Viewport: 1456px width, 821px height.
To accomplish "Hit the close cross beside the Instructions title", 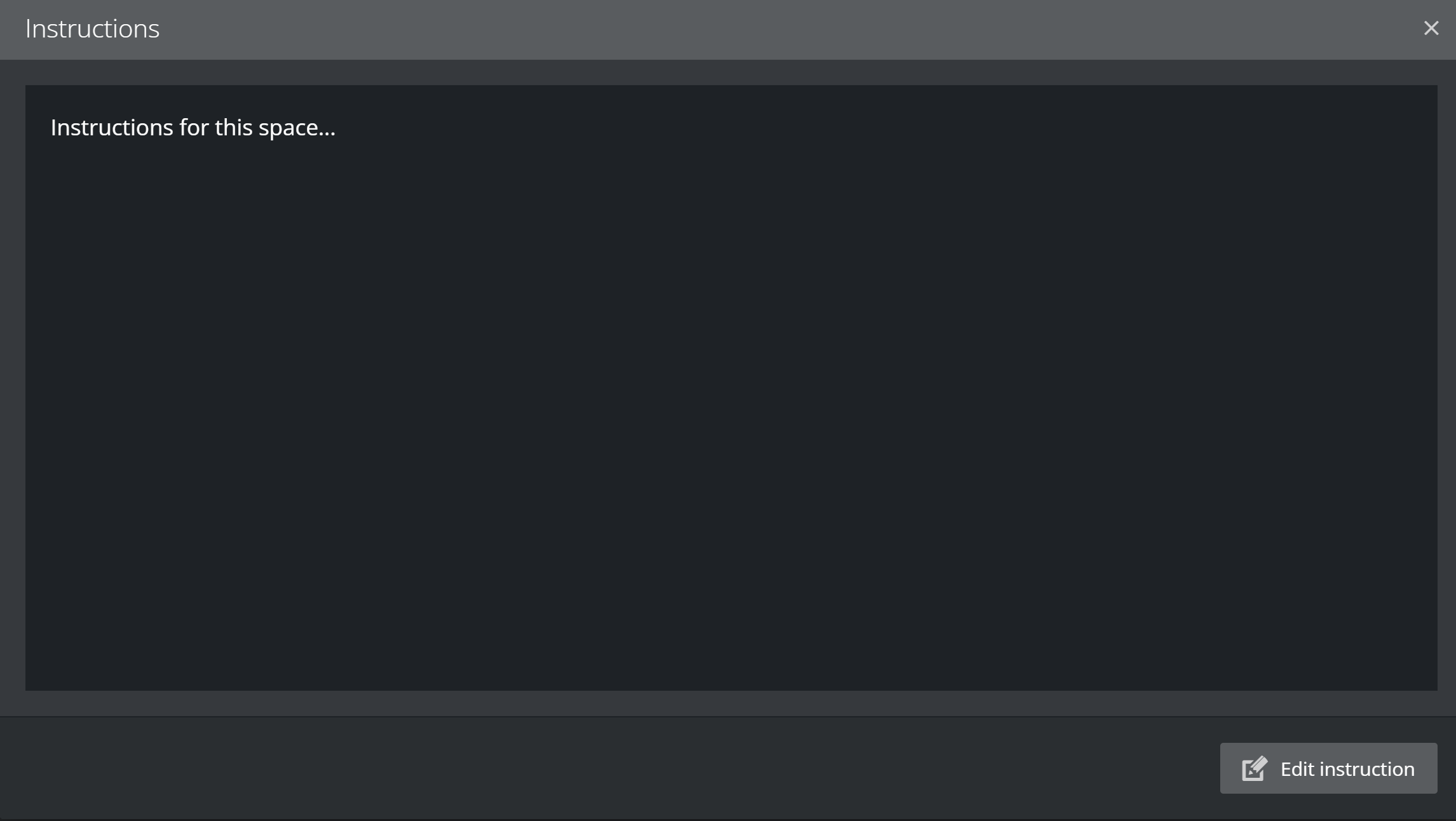I will click(1431, 28).
